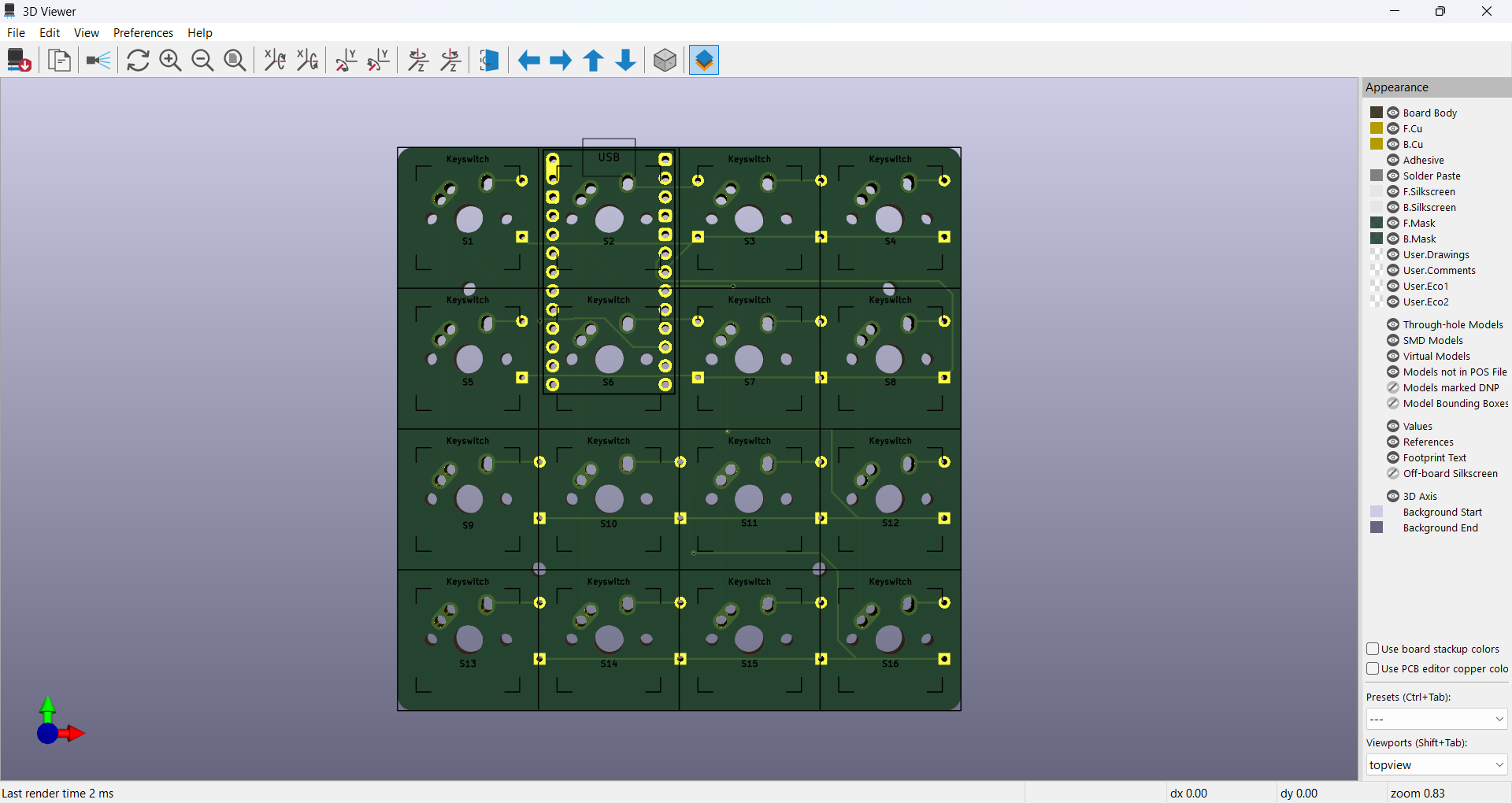Click the S6 keyswitch center hole

(609, 359)
